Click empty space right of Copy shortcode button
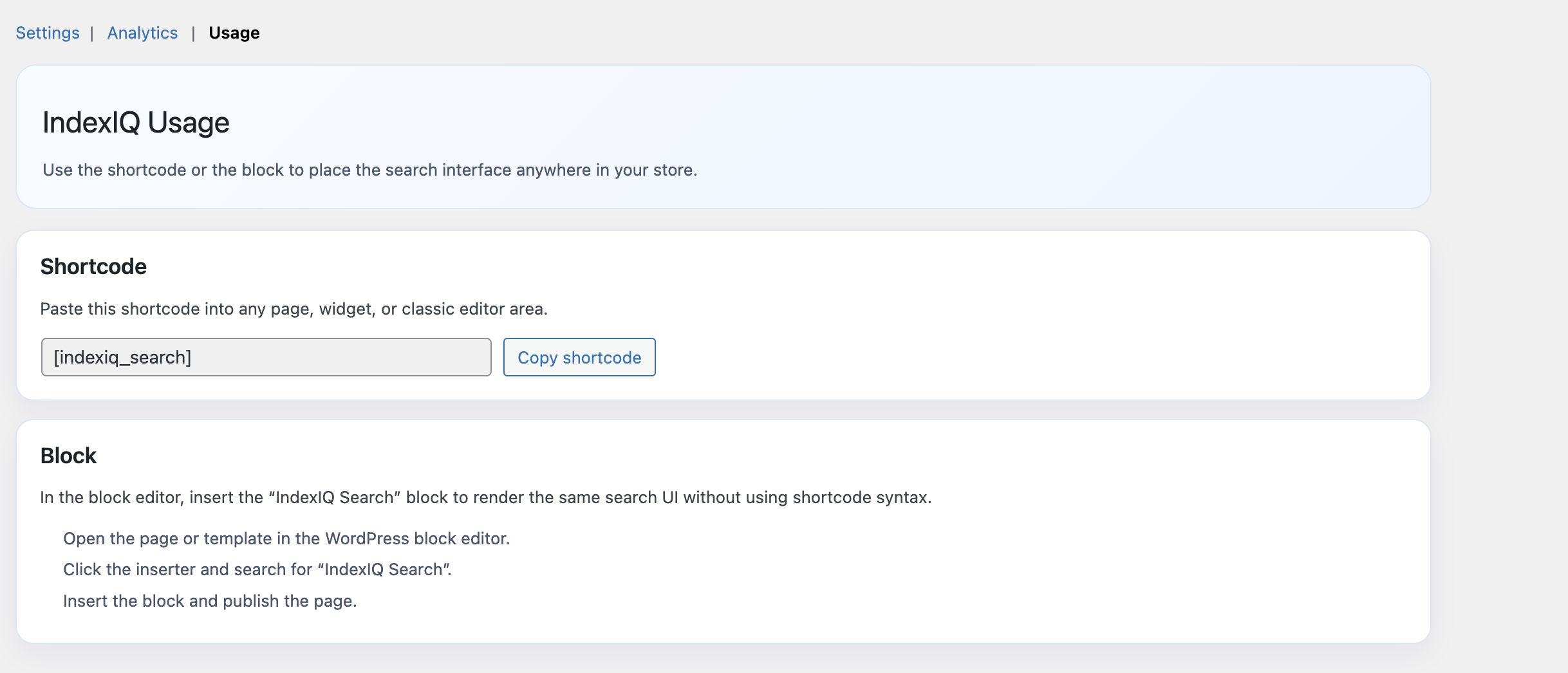This screenshot has height=673, width=1568. (966, 357)
